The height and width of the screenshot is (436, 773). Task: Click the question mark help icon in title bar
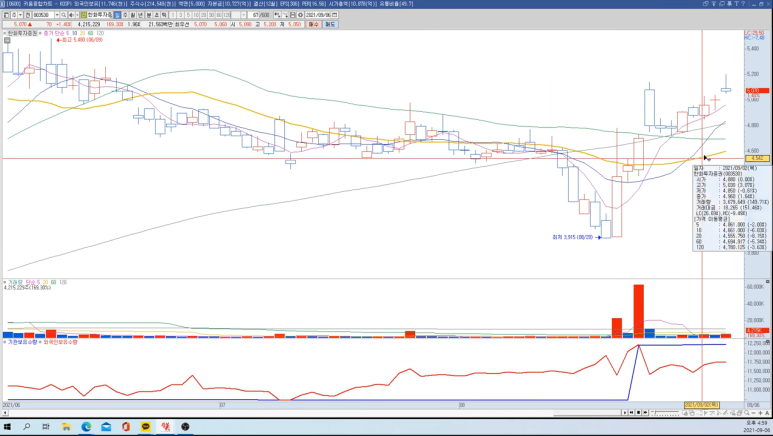[743, 3]
